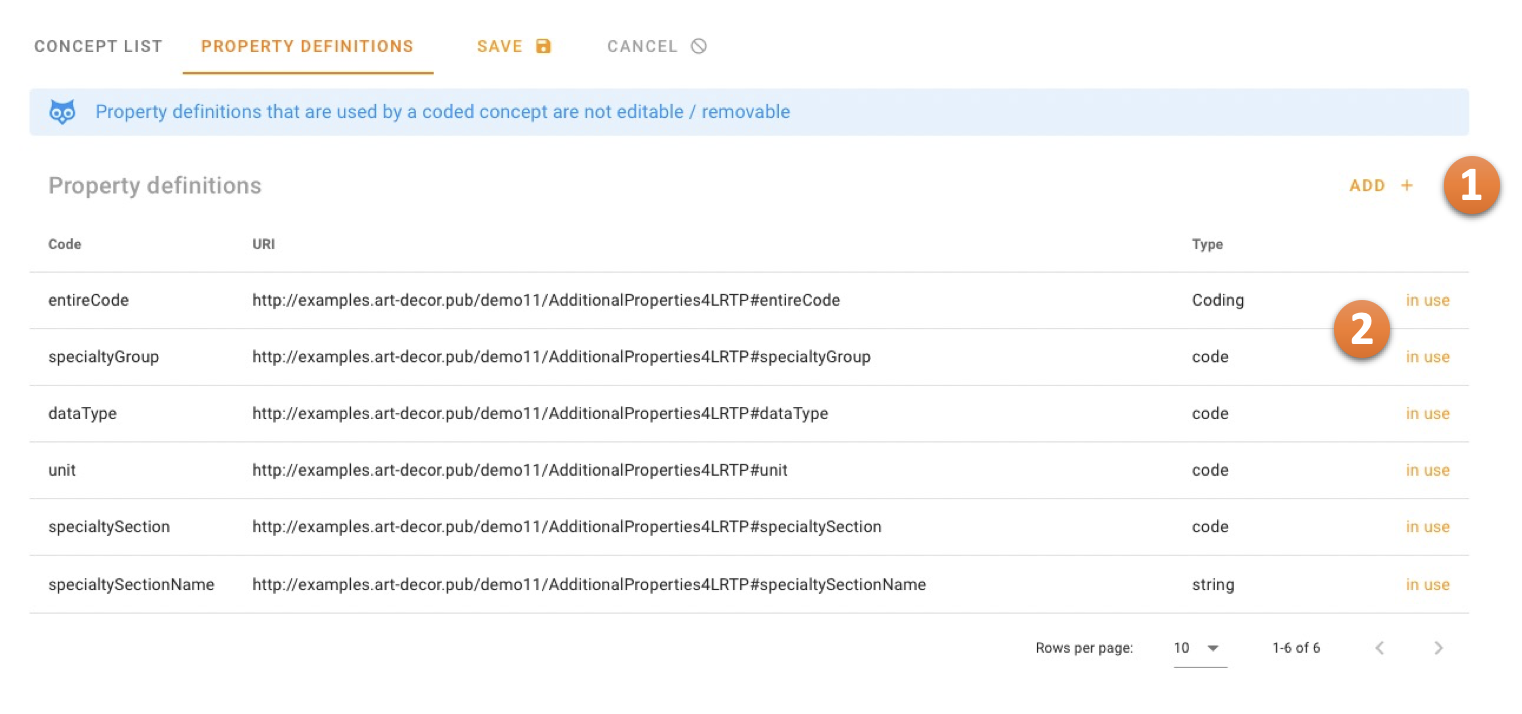Click orange callout marker number 2
The height and width of the screenshot is (714, 1522).
(x=1362, y=331)
